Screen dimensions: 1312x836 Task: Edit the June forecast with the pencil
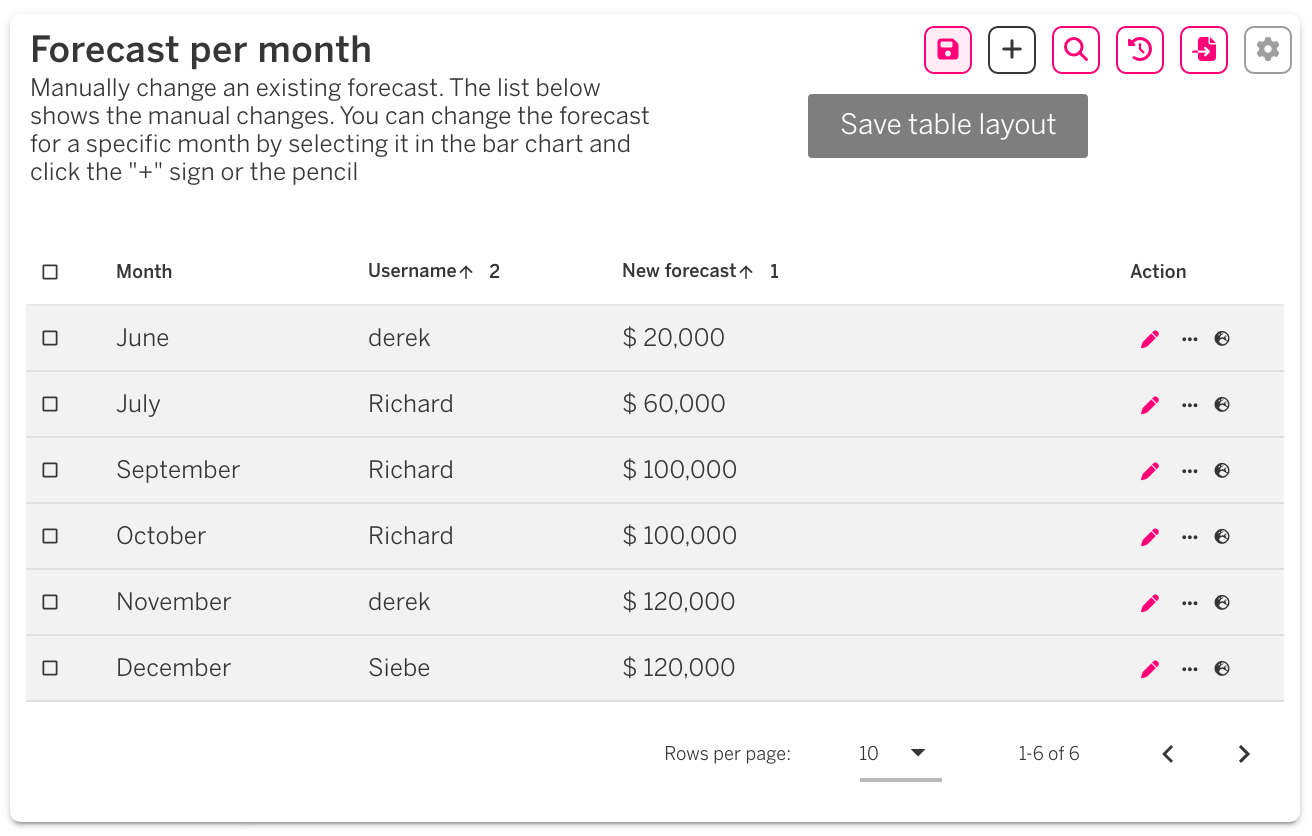1150,339
